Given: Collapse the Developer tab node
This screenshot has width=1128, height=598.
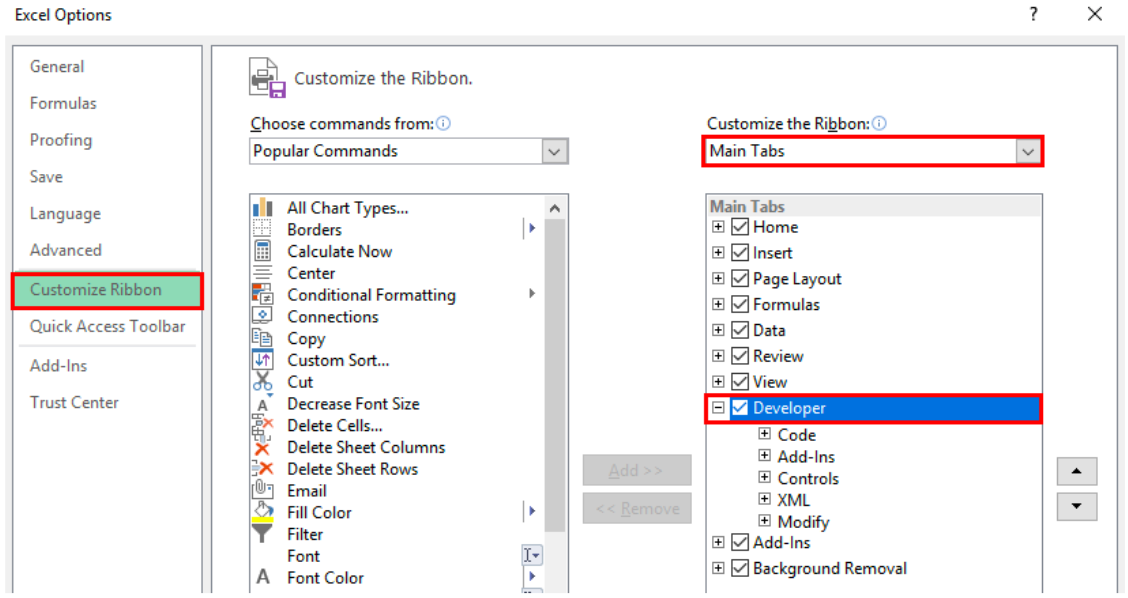Looking at the screenshot, I should [x=718, y=408].
